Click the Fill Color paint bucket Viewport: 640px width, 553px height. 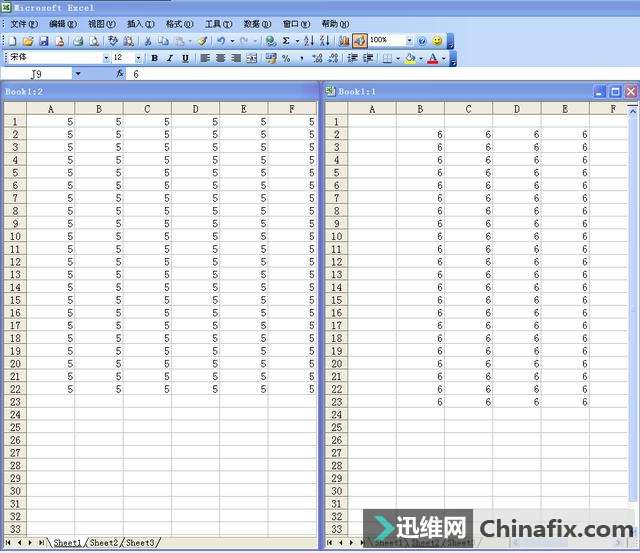[410, 58]
